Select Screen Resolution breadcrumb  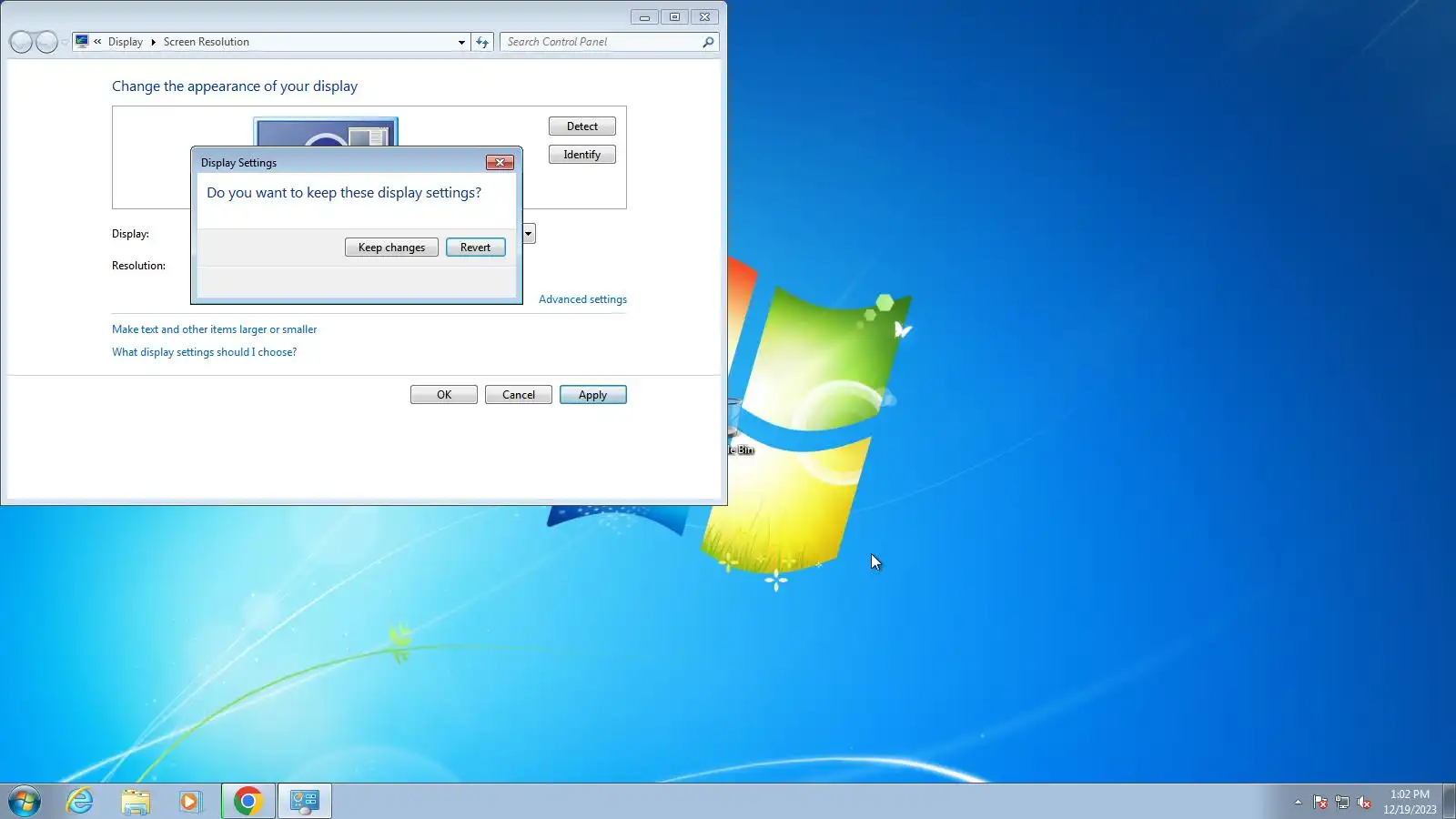(x=207, y=42)
